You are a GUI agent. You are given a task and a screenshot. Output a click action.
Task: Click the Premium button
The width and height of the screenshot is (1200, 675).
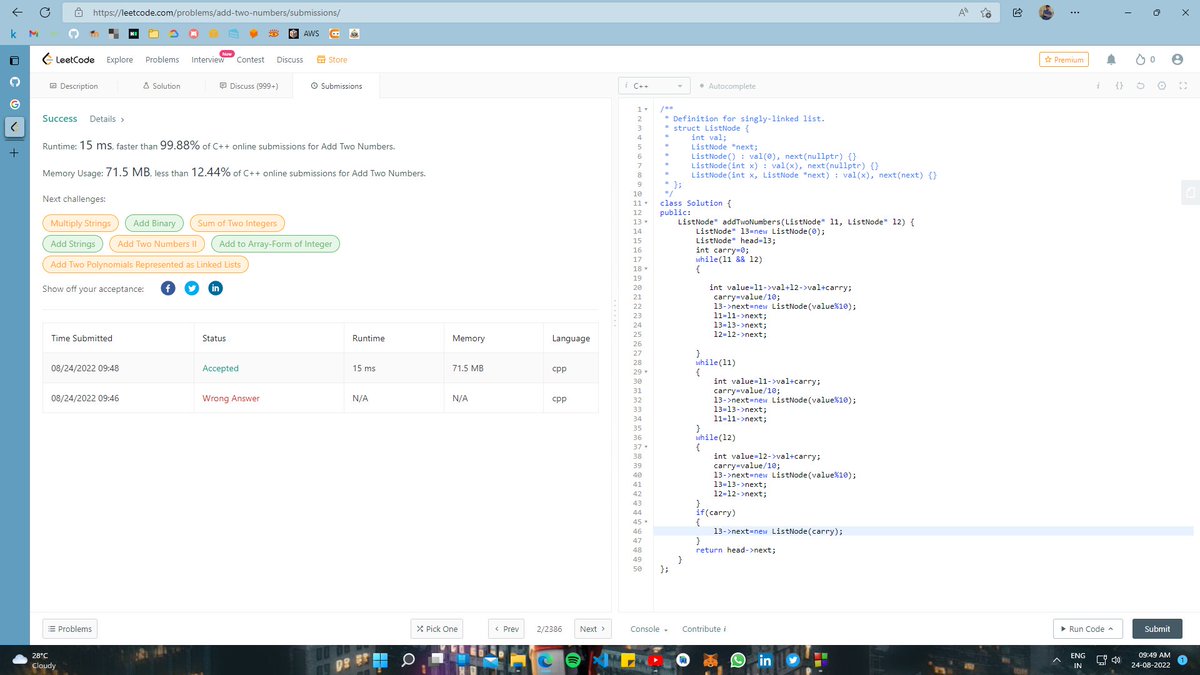[x=1064, y=60]
